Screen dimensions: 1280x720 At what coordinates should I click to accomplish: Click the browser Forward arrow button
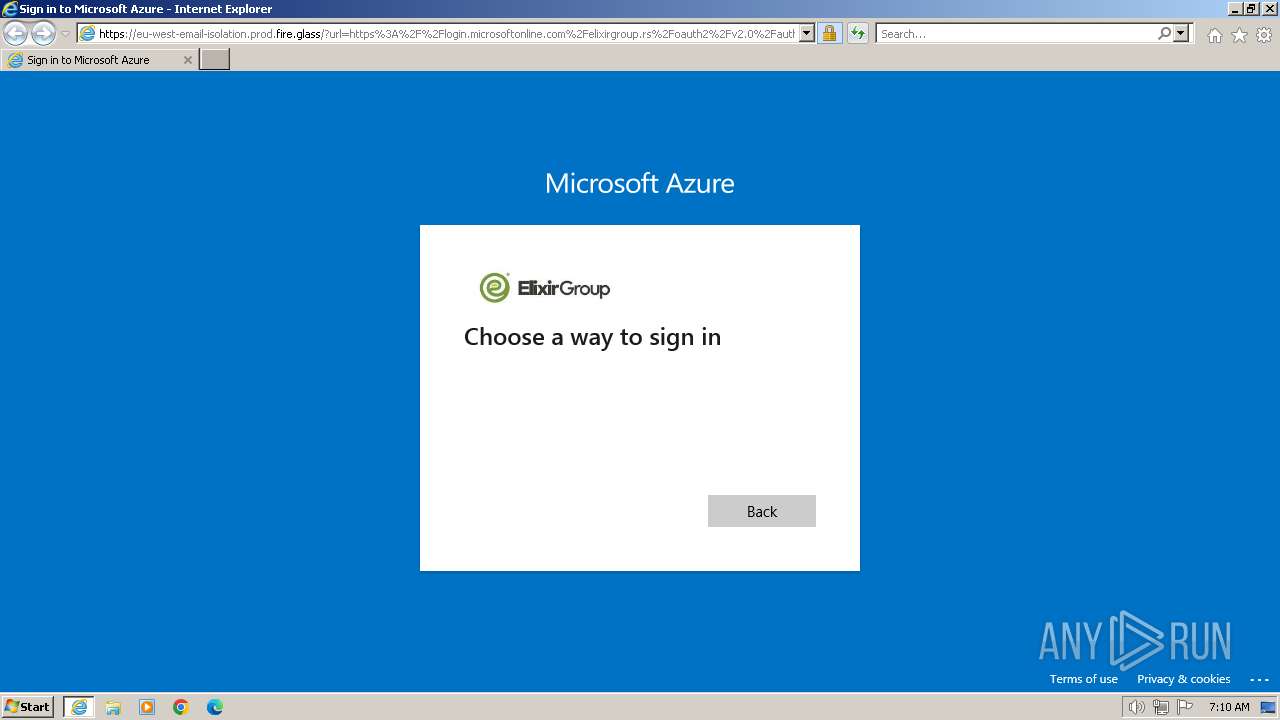click(43, 33)
